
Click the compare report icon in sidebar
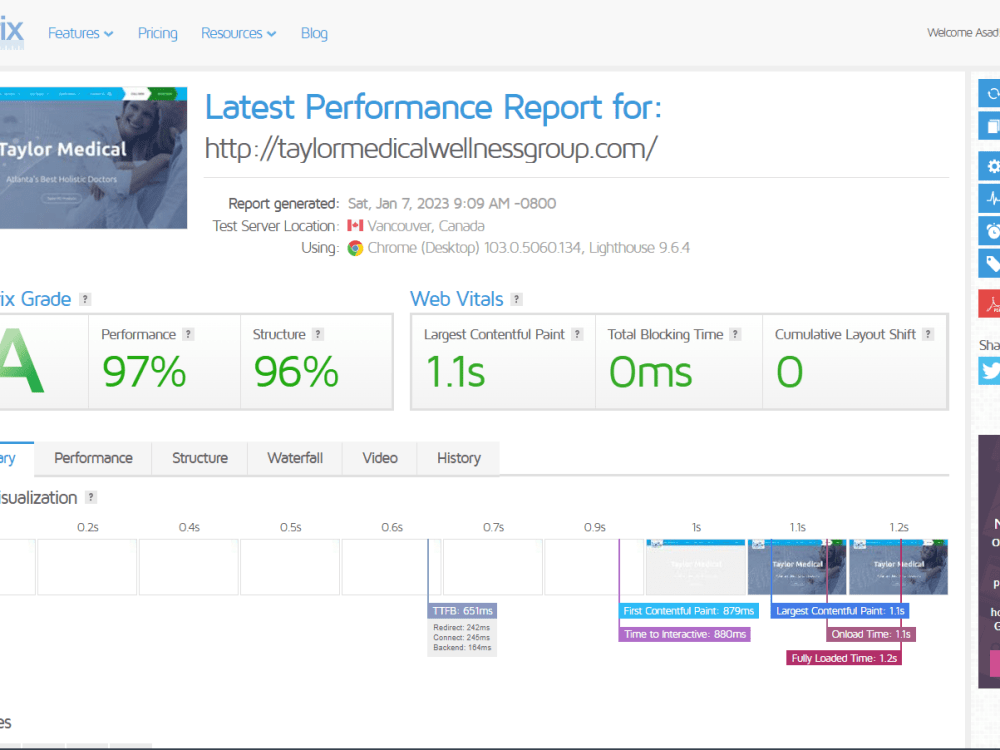coord(990,126)
